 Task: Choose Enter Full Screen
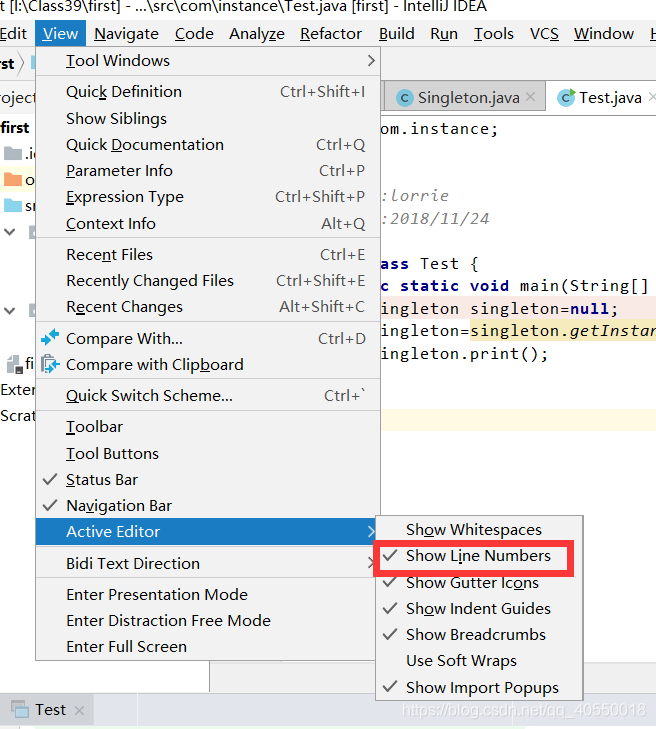pos(206,647)
